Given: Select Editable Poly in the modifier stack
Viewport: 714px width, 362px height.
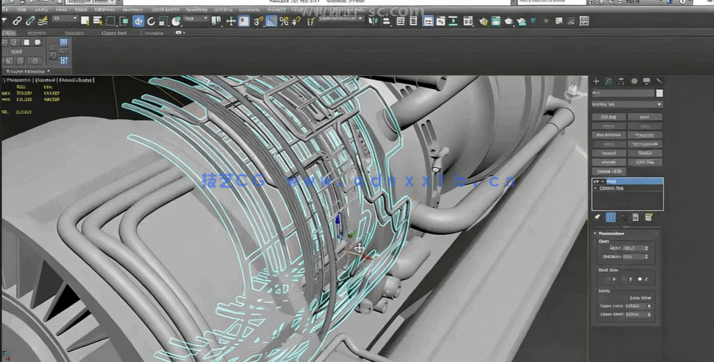Looking at the screenshot, I should point(612,188).
